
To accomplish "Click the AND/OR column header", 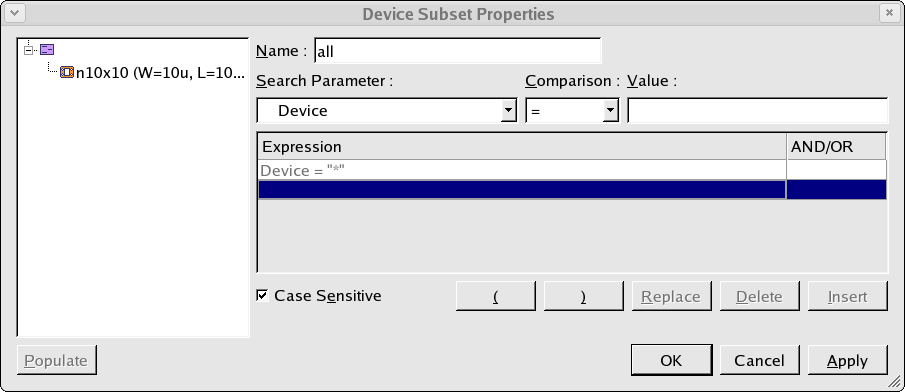I will coord(836,147).
